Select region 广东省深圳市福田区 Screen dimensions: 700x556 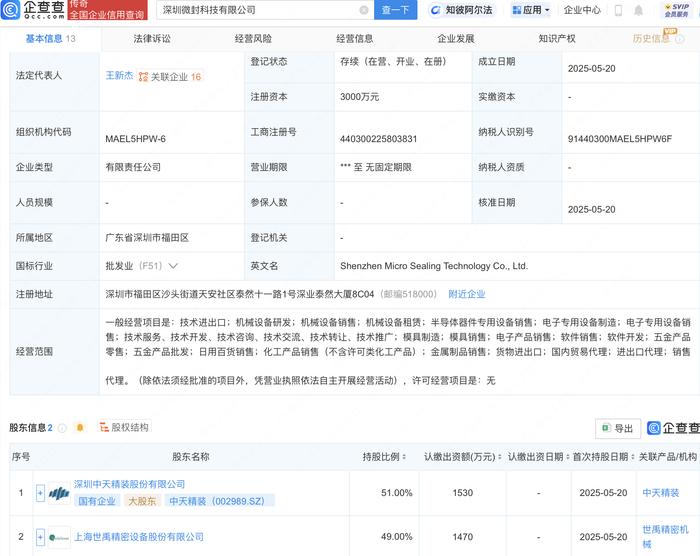pyautogui.click(x=147, y=238)
